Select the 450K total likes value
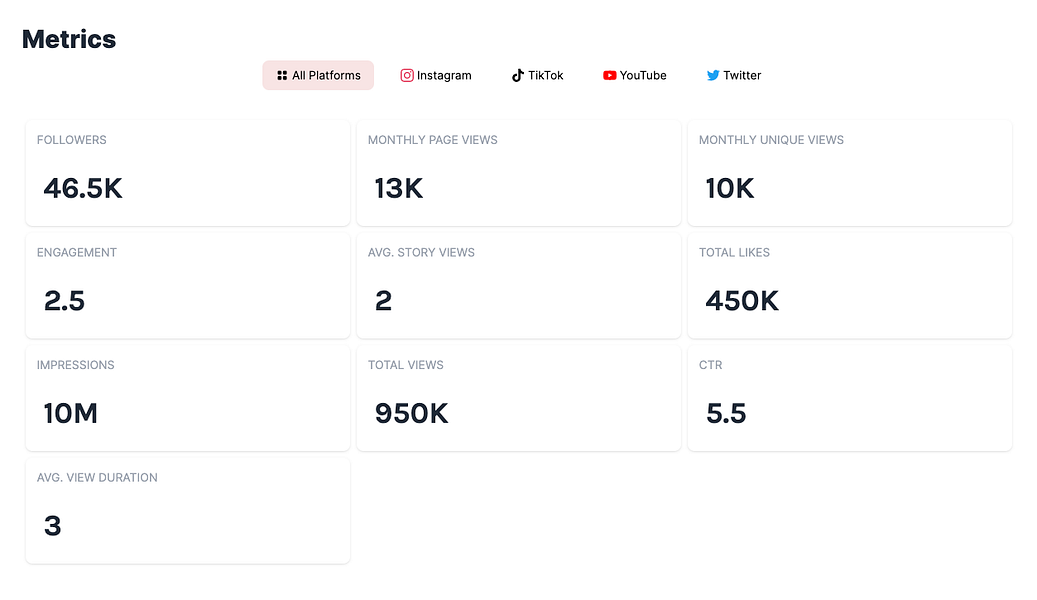 [742, 301]
